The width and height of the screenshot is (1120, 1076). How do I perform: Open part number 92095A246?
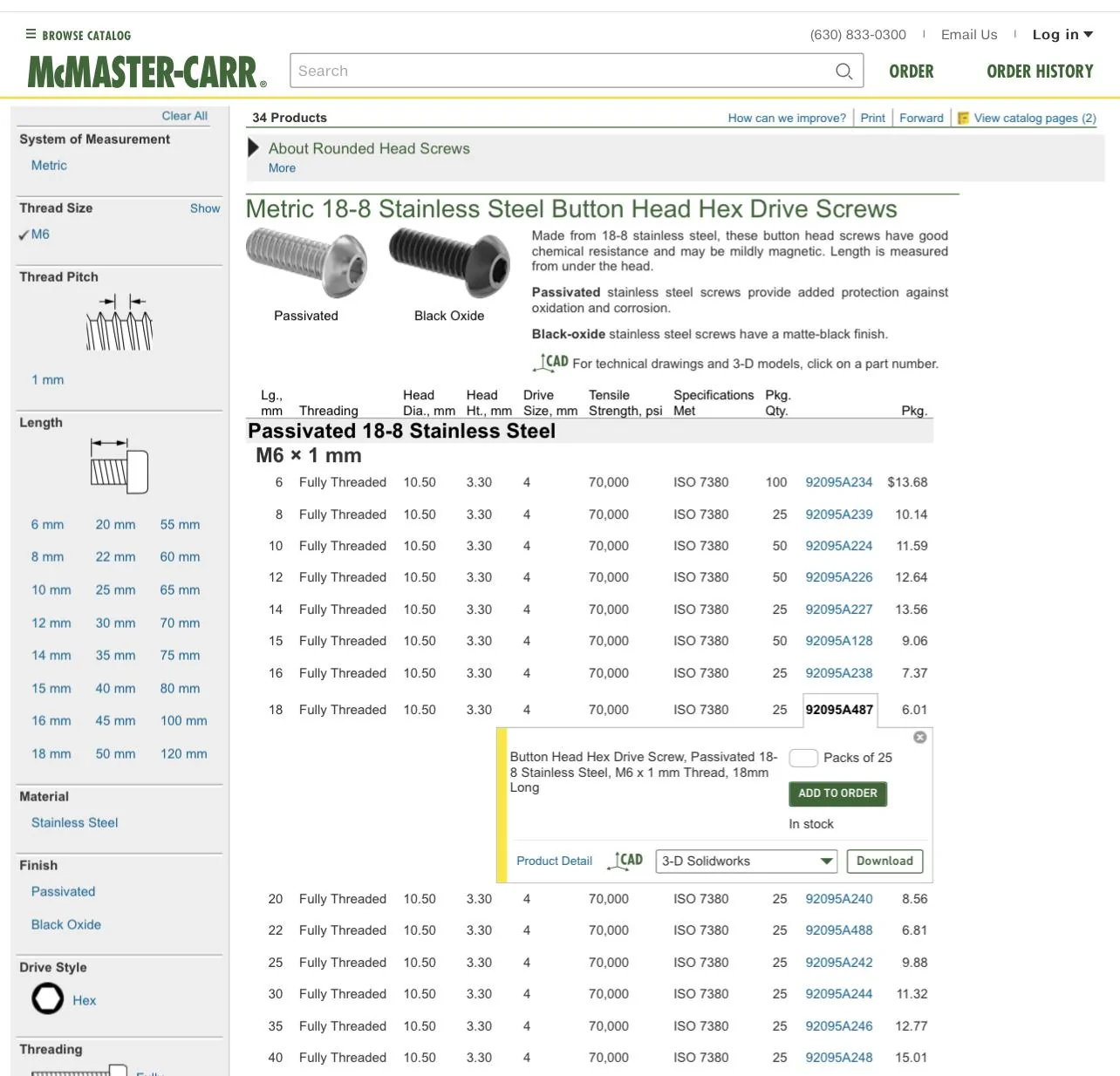click(839, 1026)
